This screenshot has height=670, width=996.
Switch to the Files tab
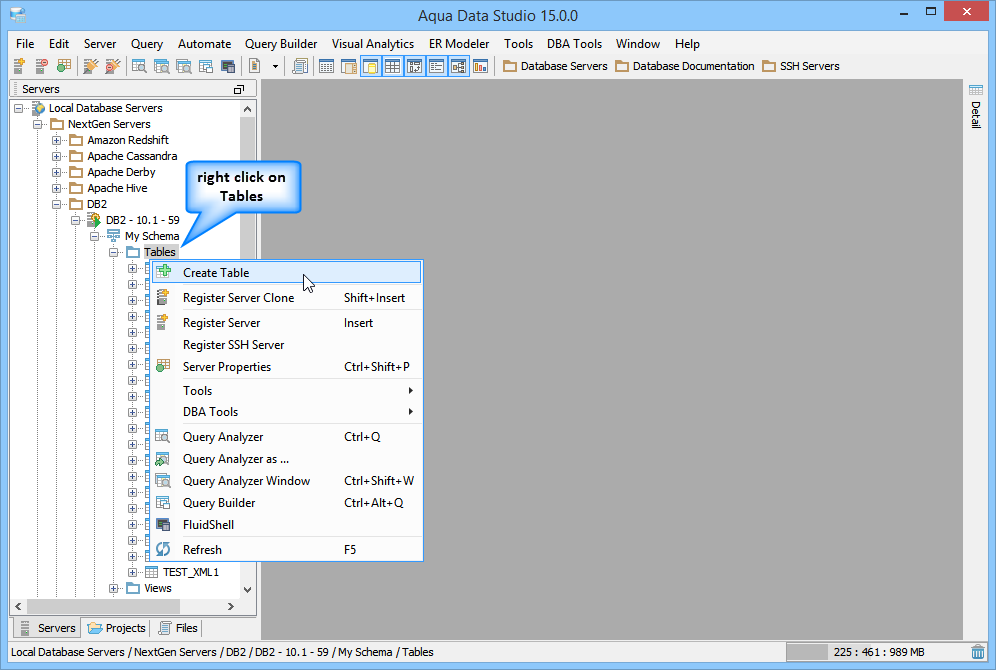(x=178, y=627)
